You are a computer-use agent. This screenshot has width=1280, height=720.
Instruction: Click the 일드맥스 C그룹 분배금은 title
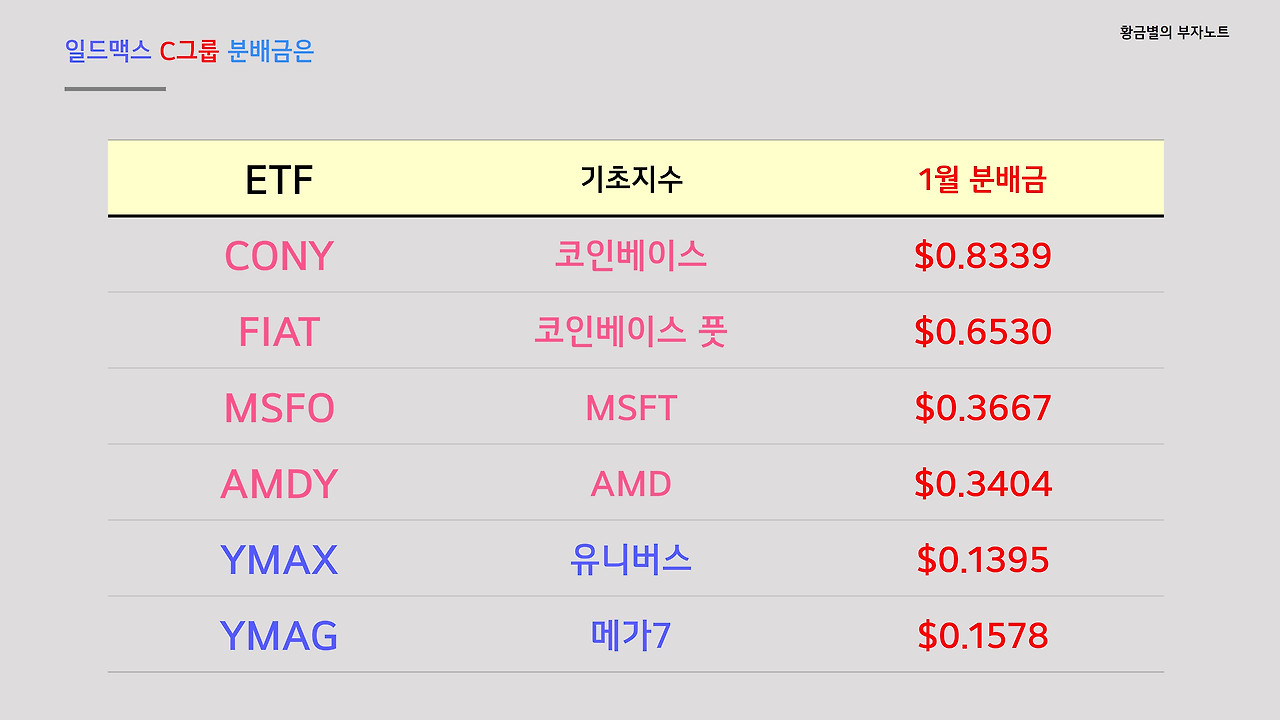point(189,51)
